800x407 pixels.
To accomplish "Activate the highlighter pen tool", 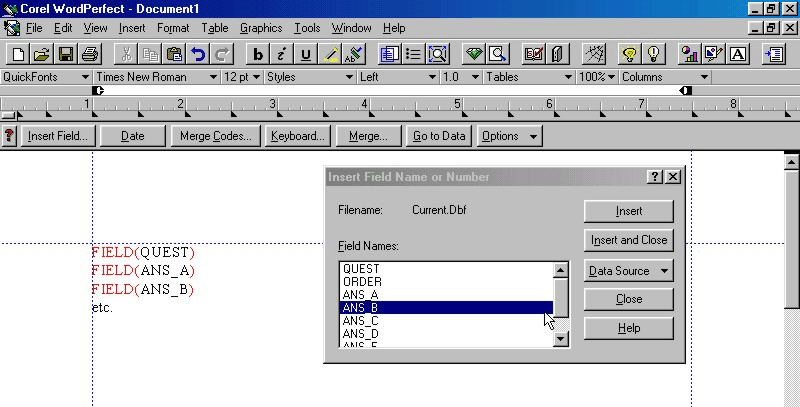I will 330,54.
